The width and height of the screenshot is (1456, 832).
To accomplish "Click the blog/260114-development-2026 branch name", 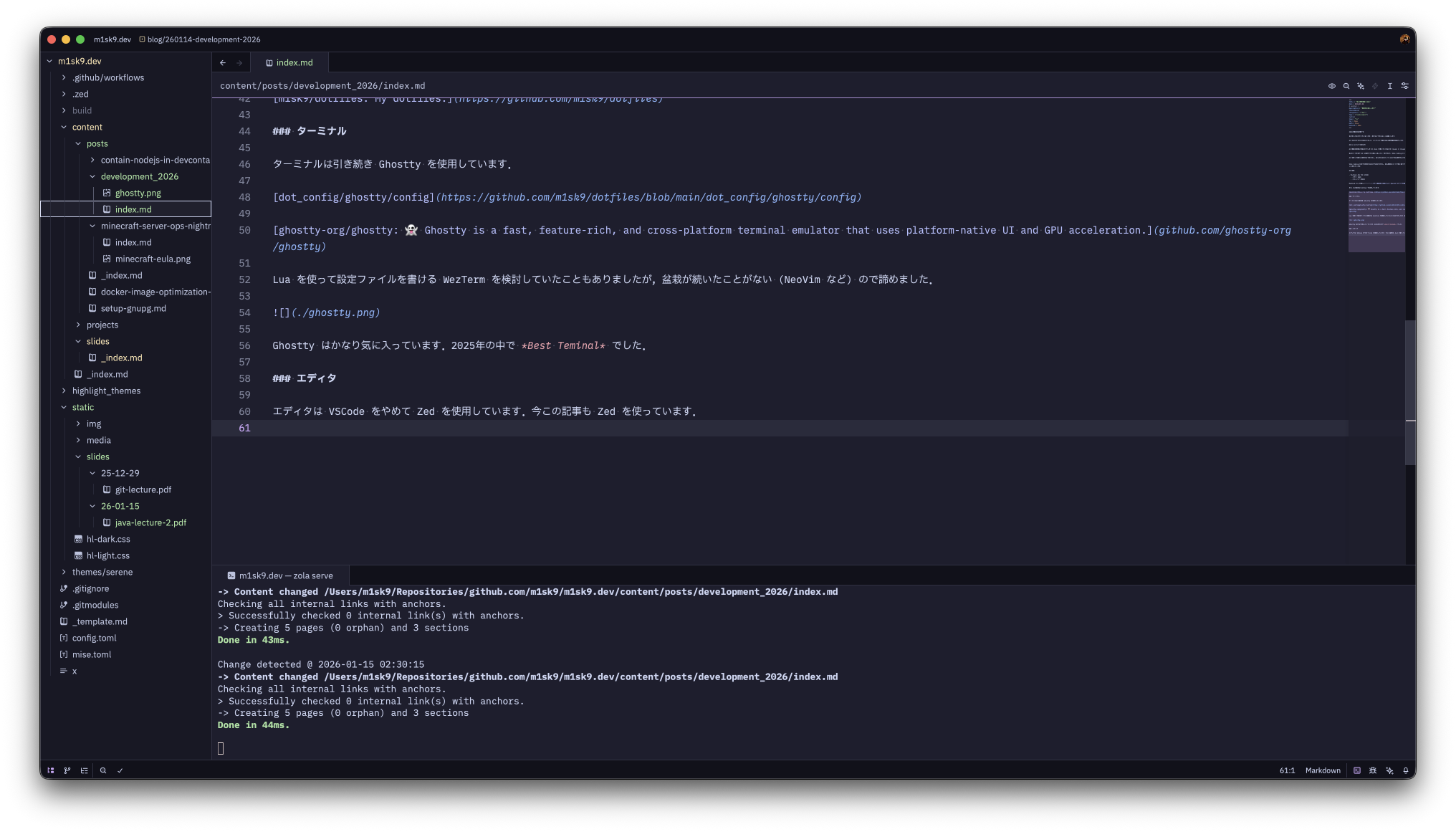I will (203, 39).
